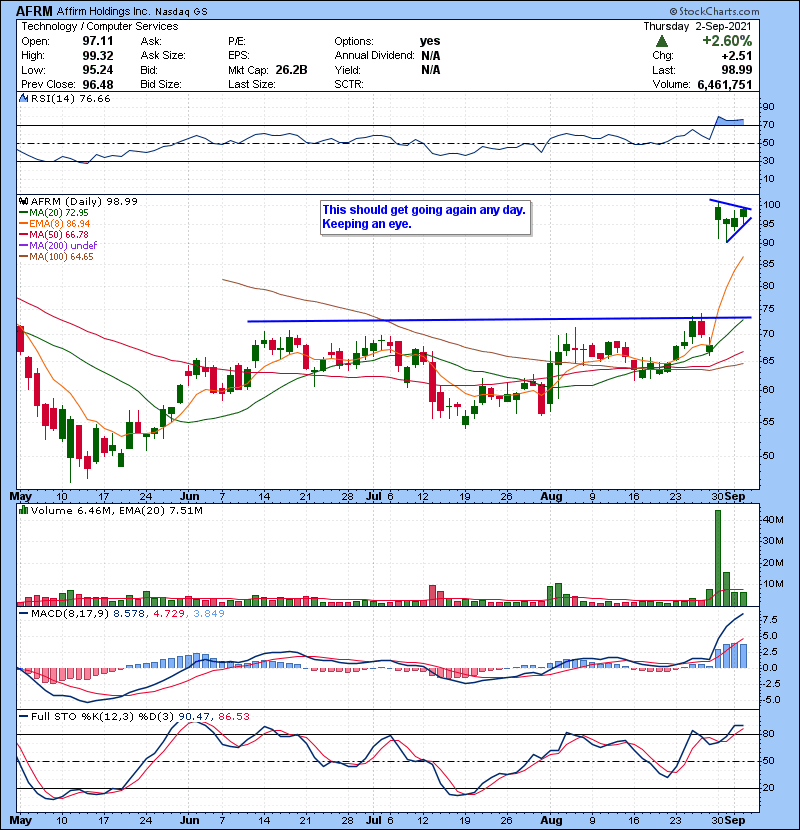Select the AFRM ticker symbol in the header
This screenshot has height=830, width=800.
tap(34, 11)
